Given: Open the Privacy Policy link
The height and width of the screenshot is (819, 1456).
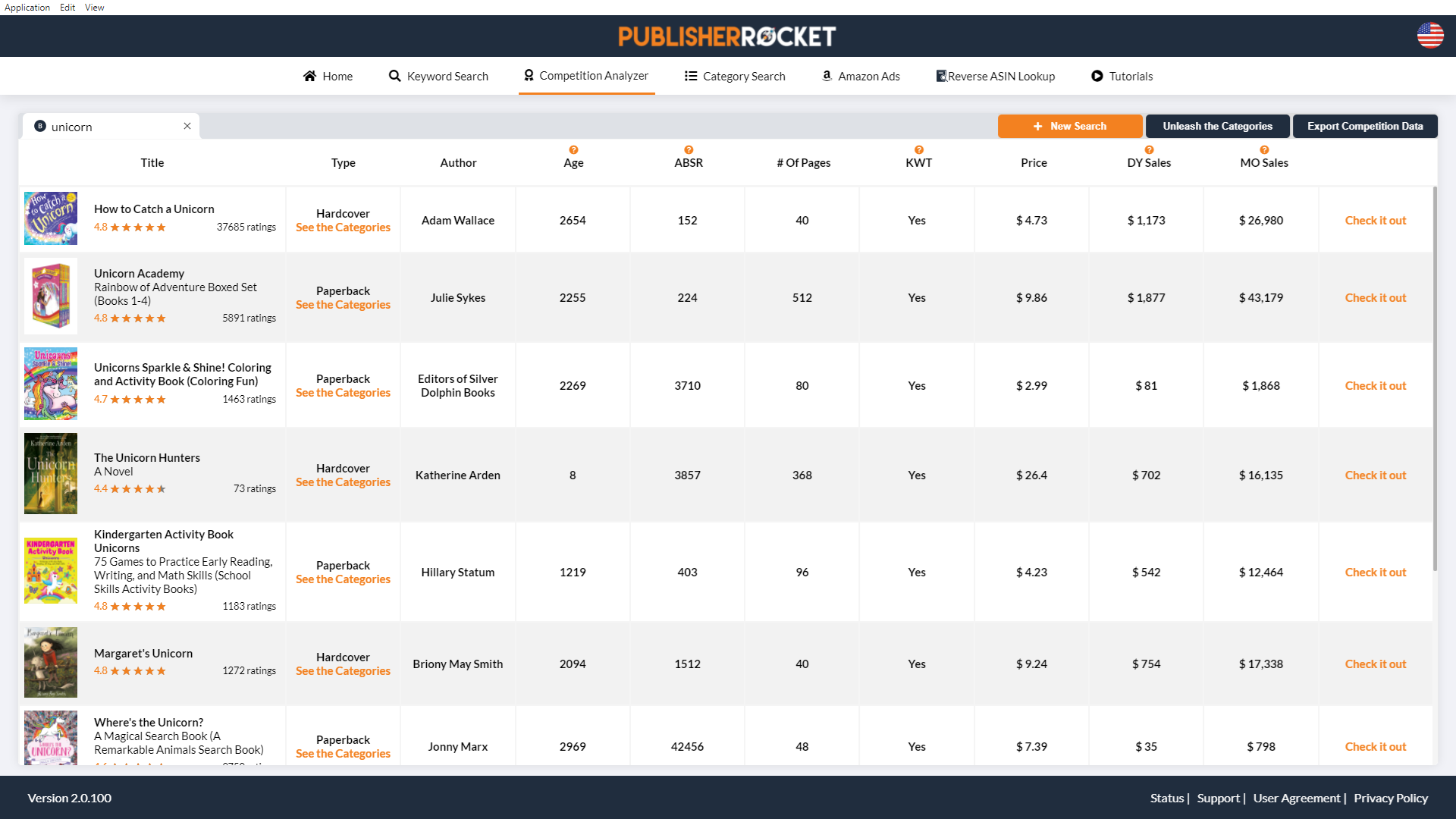Looking at the screenshot, I should coord(1391,798).
